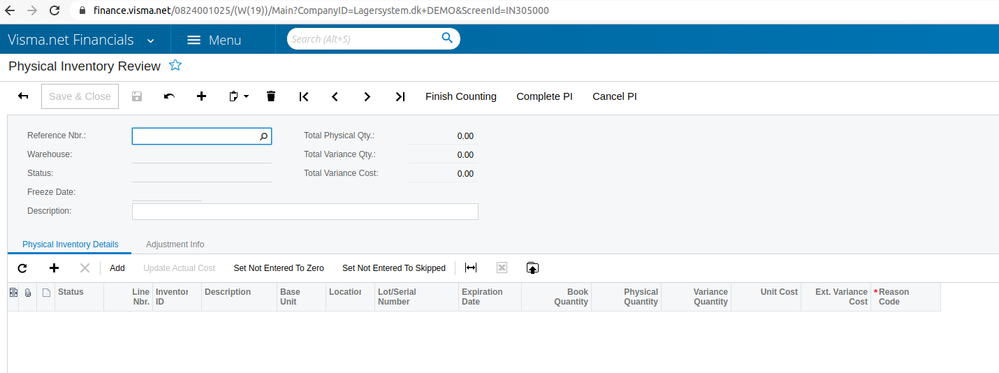Image resolution: width=999 pixels, height=373 pixels.
Task: Click the upload/import file icon
Action: click(x=533, y=268)
